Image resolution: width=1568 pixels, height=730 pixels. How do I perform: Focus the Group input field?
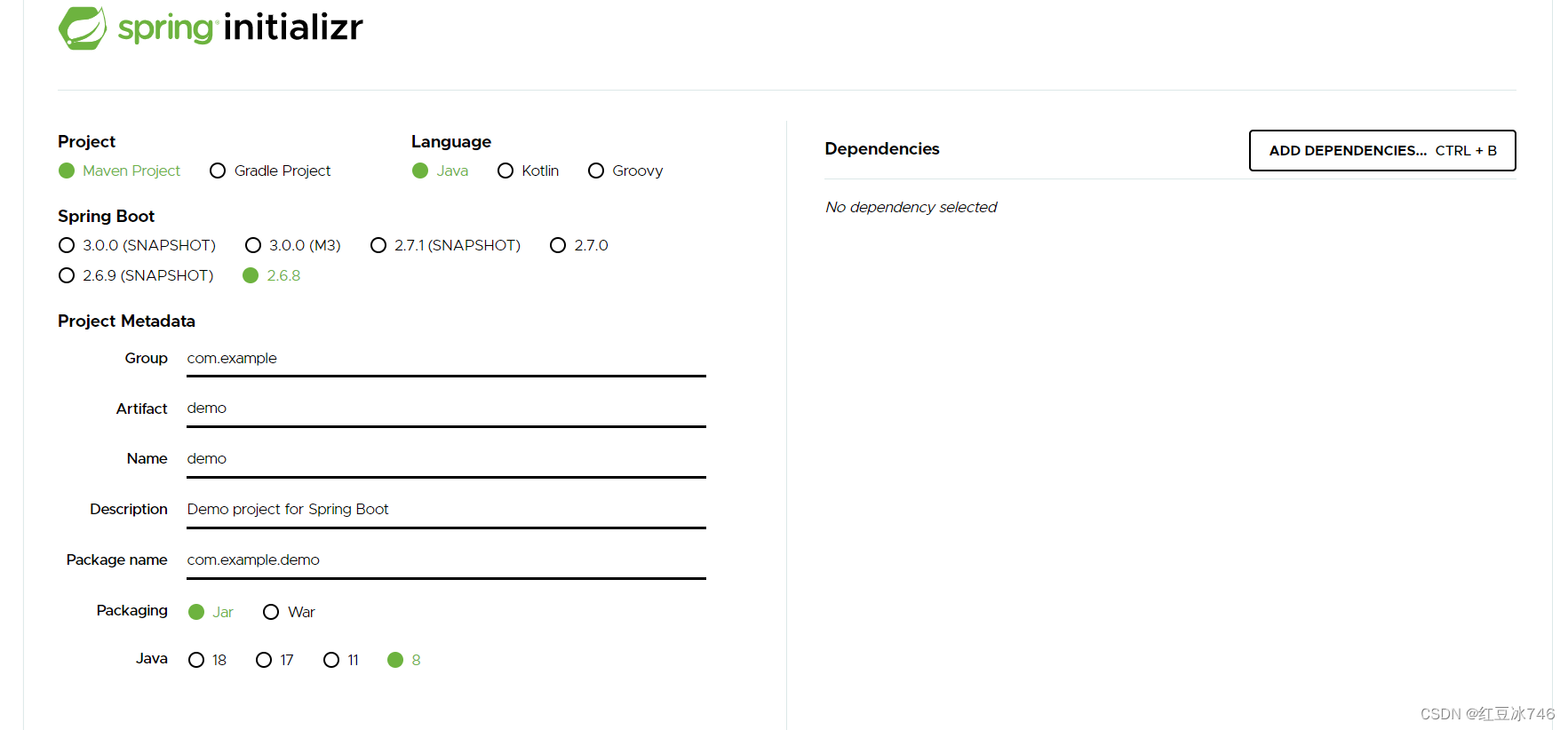[x=446, y=359]
